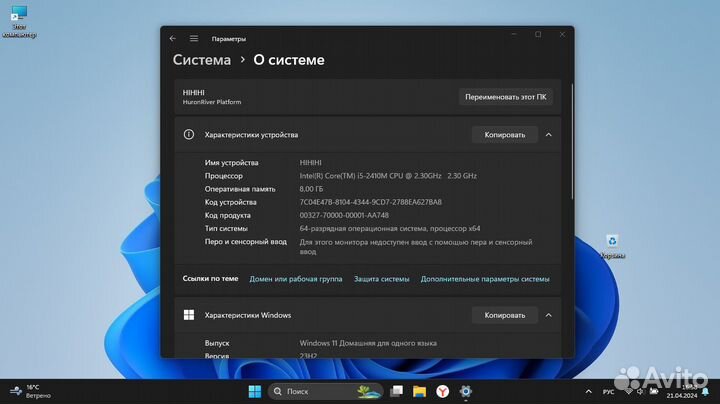
Task: Collapse the Характеристики устройства section
Action: (x=549, y=135)
